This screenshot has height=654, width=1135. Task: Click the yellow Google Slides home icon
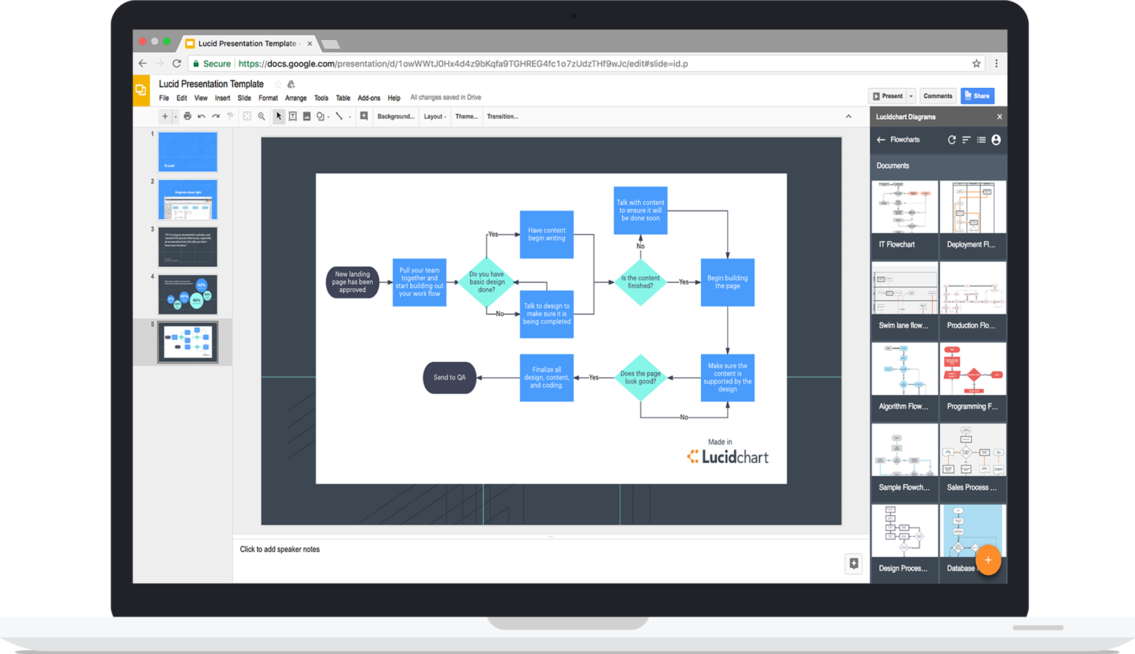tap(141, 90)
